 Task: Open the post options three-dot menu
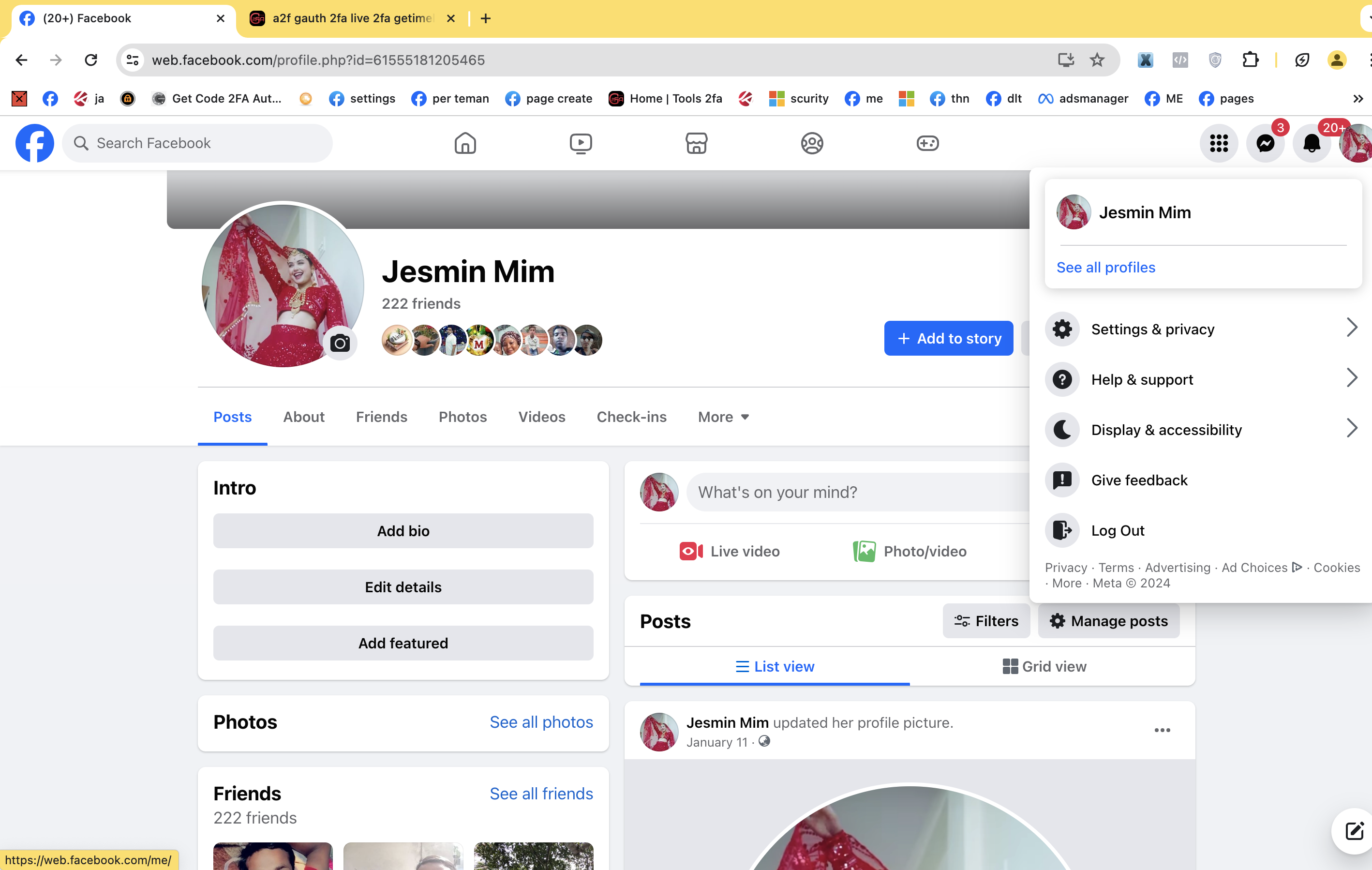click(1163, 730)
